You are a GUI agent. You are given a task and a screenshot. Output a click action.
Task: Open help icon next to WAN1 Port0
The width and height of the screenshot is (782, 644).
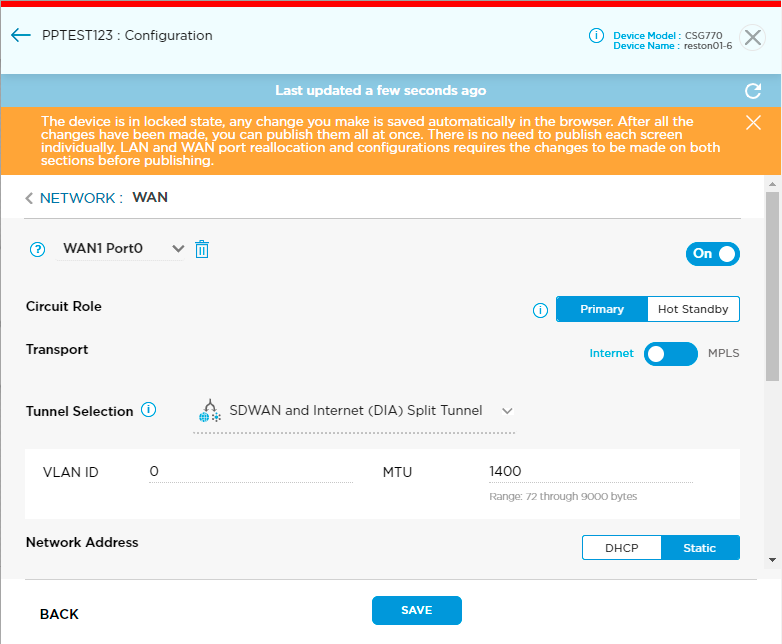(37, 249)
